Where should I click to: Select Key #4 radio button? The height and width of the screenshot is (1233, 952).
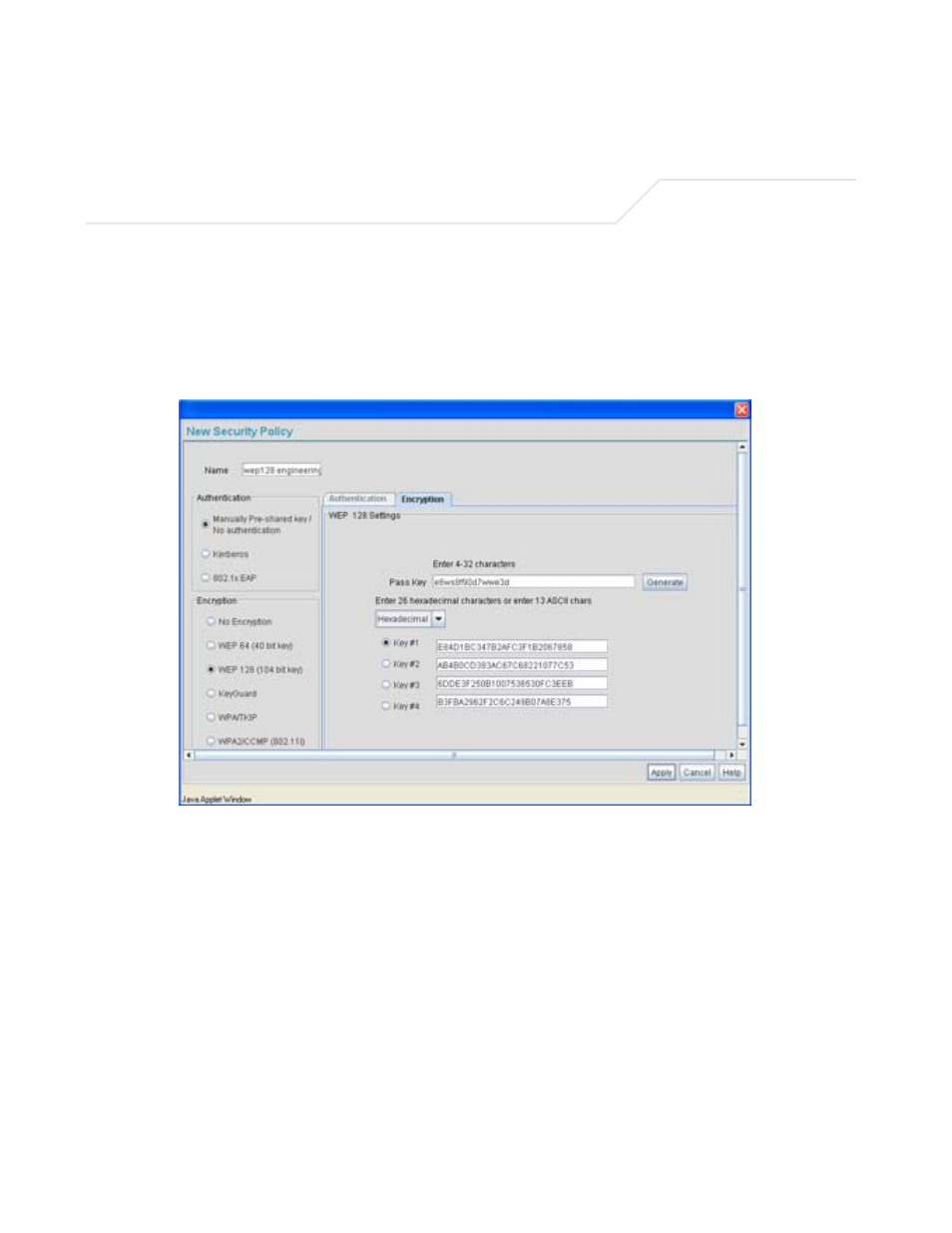click(386, 706)
